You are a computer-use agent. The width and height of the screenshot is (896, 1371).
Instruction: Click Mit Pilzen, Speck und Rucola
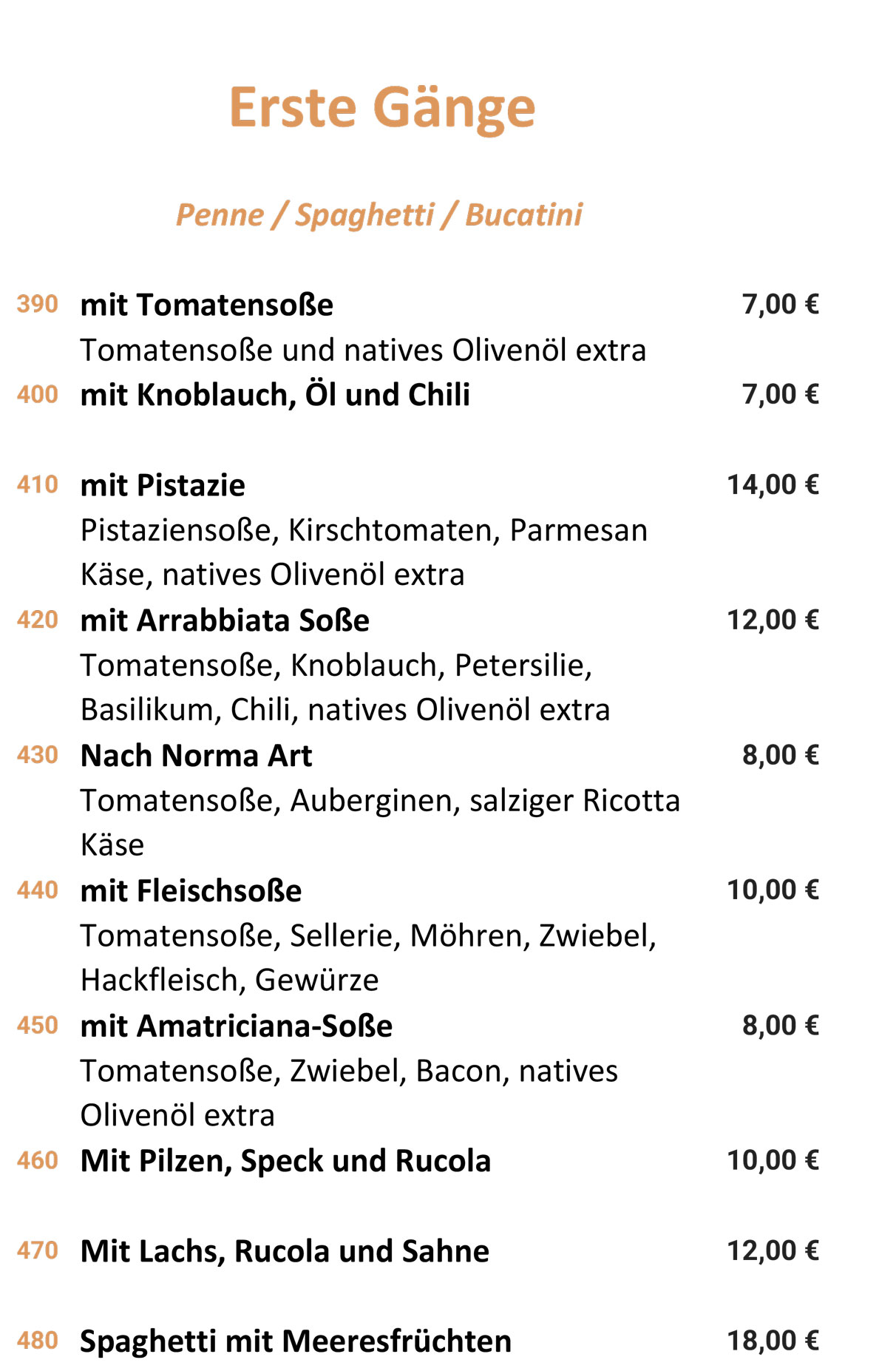click(x=285, y=1161)
